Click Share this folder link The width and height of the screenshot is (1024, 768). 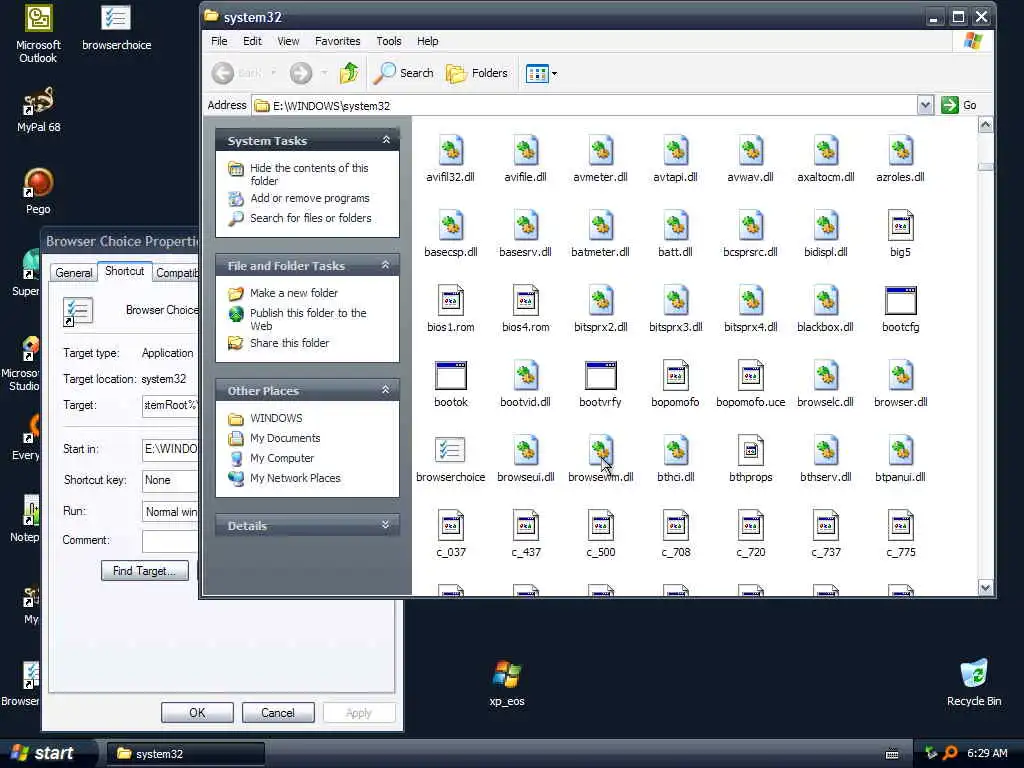(x=289, y=343)
